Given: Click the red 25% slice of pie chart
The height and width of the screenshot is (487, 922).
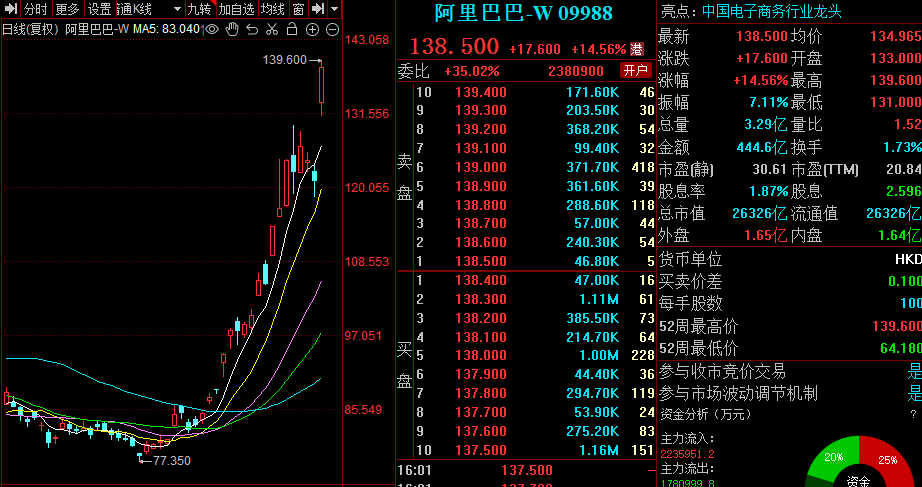Looking at the screenshot, I should click(x=885, y=459).
